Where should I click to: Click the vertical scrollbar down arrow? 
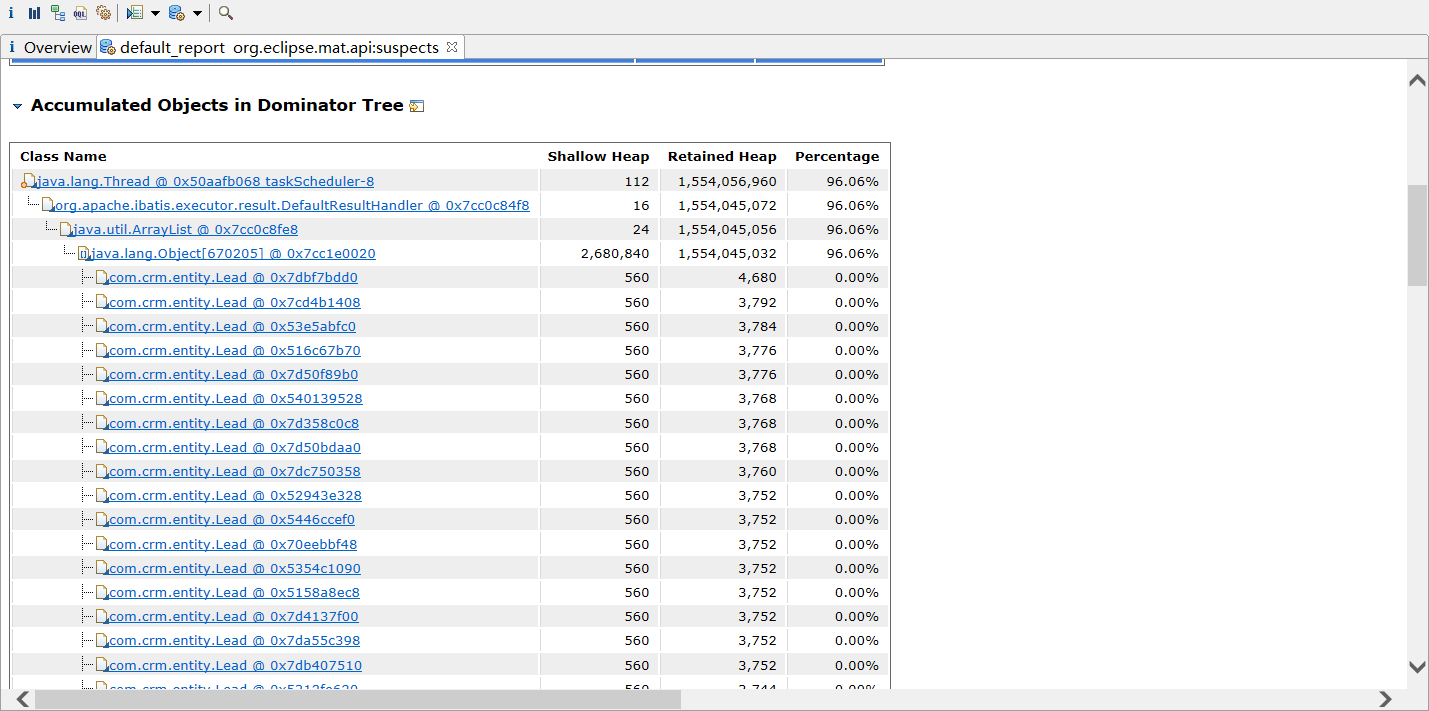(1417, 666)
